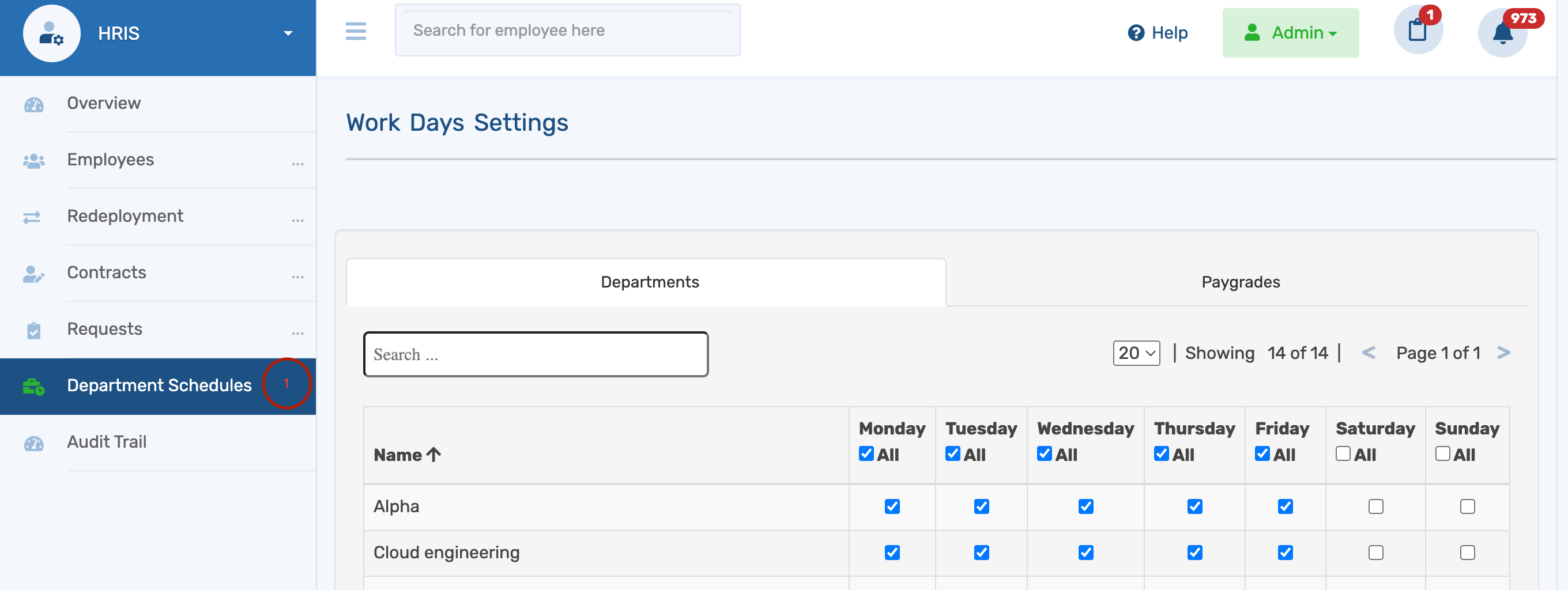The width and height of the screenshot is (1568, 590).
Task: Click the Cloud engineering department name
Action: [446, 553]
